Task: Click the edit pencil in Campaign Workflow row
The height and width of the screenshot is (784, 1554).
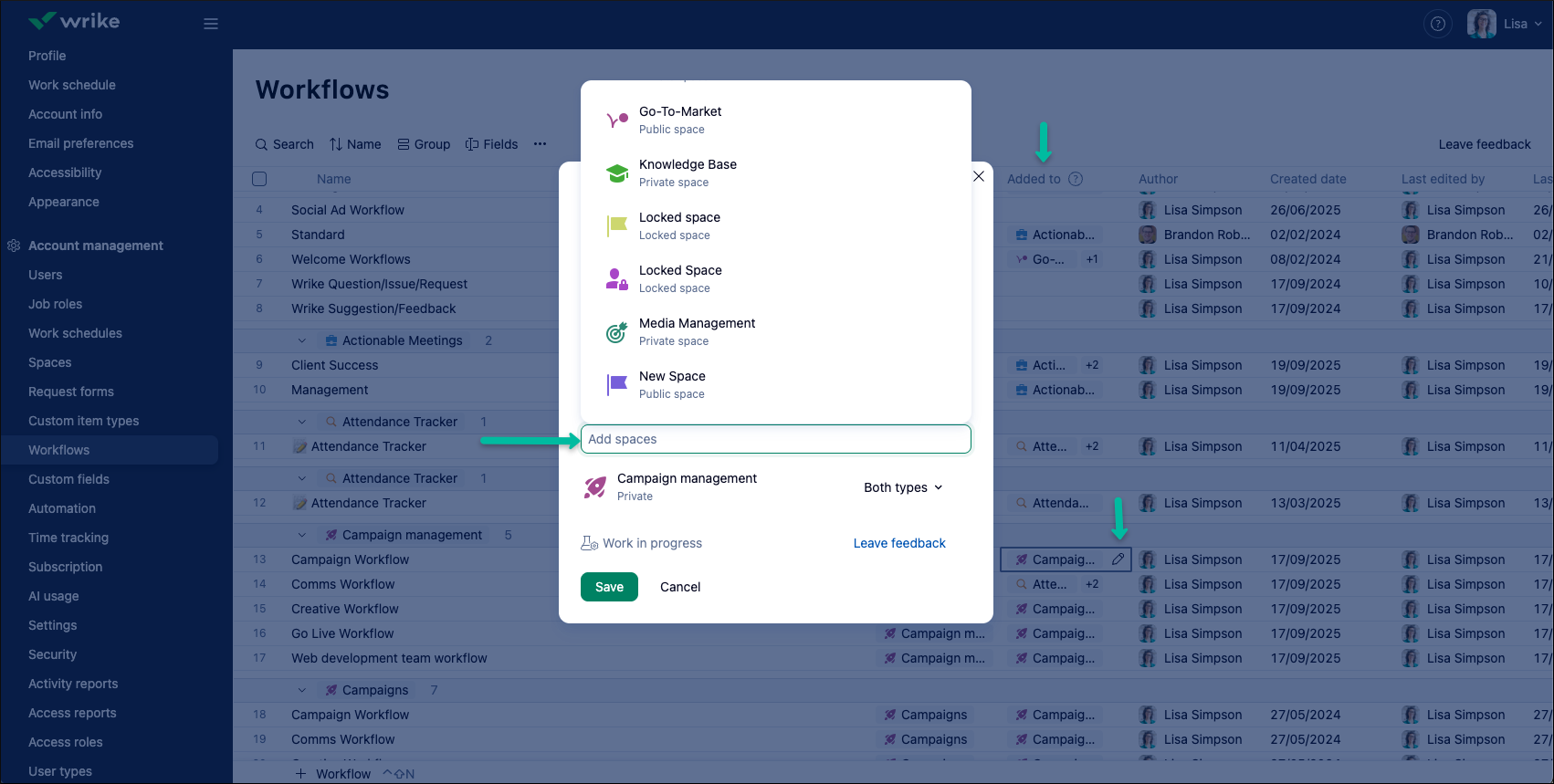Action: pyautogui.click(x=1118, y=559)
